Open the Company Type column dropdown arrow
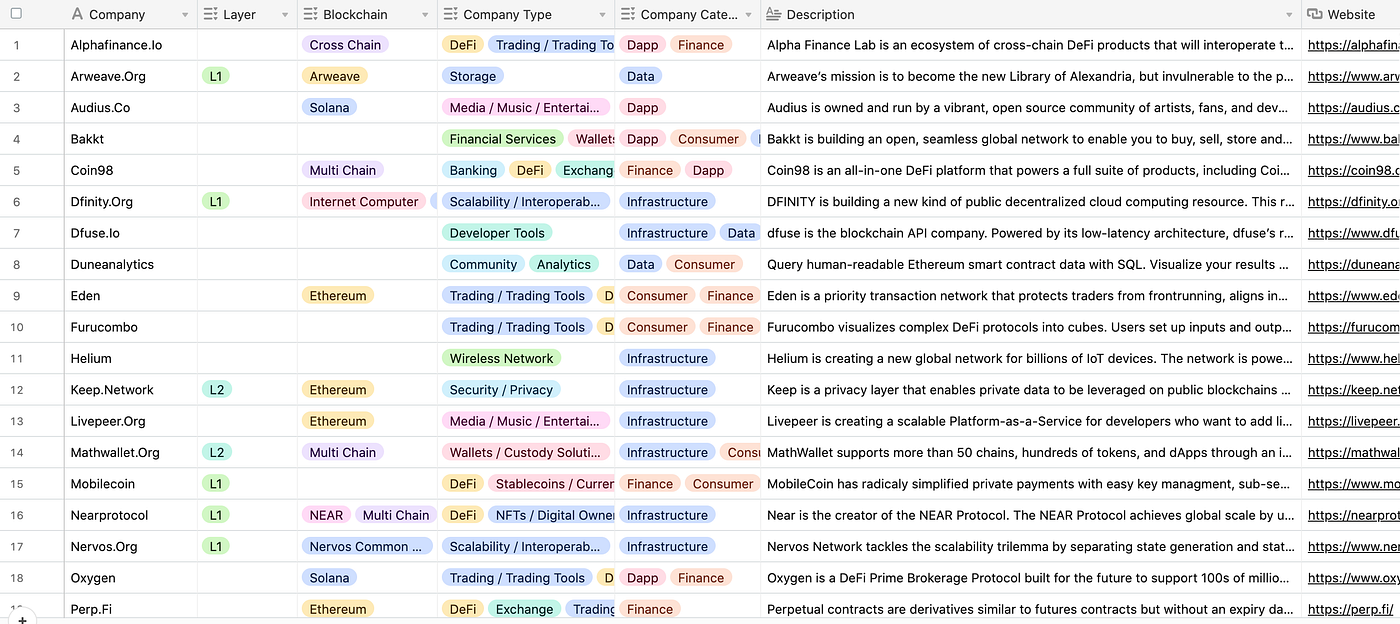This screenshot has height=624, width=1400. 602,15
